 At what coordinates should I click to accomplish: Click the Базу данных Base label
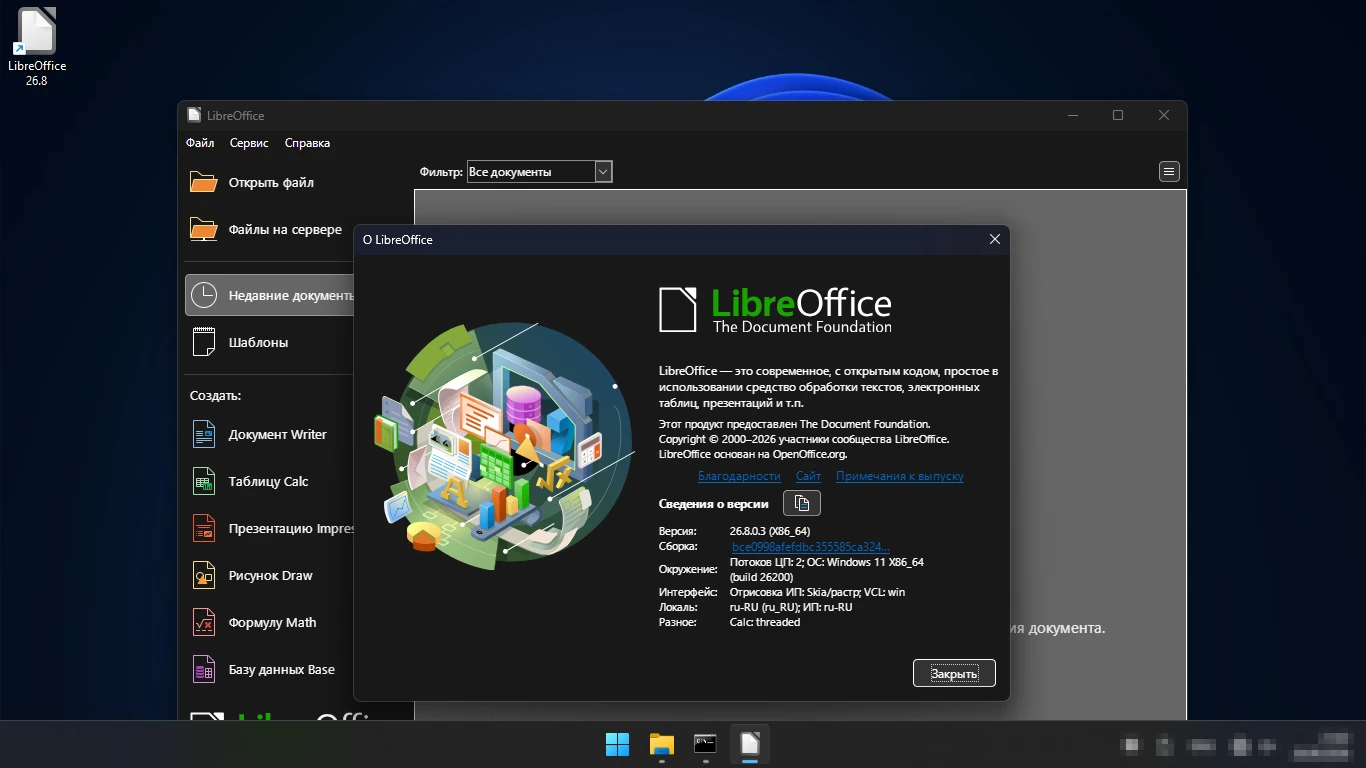(x=282, y=670)
